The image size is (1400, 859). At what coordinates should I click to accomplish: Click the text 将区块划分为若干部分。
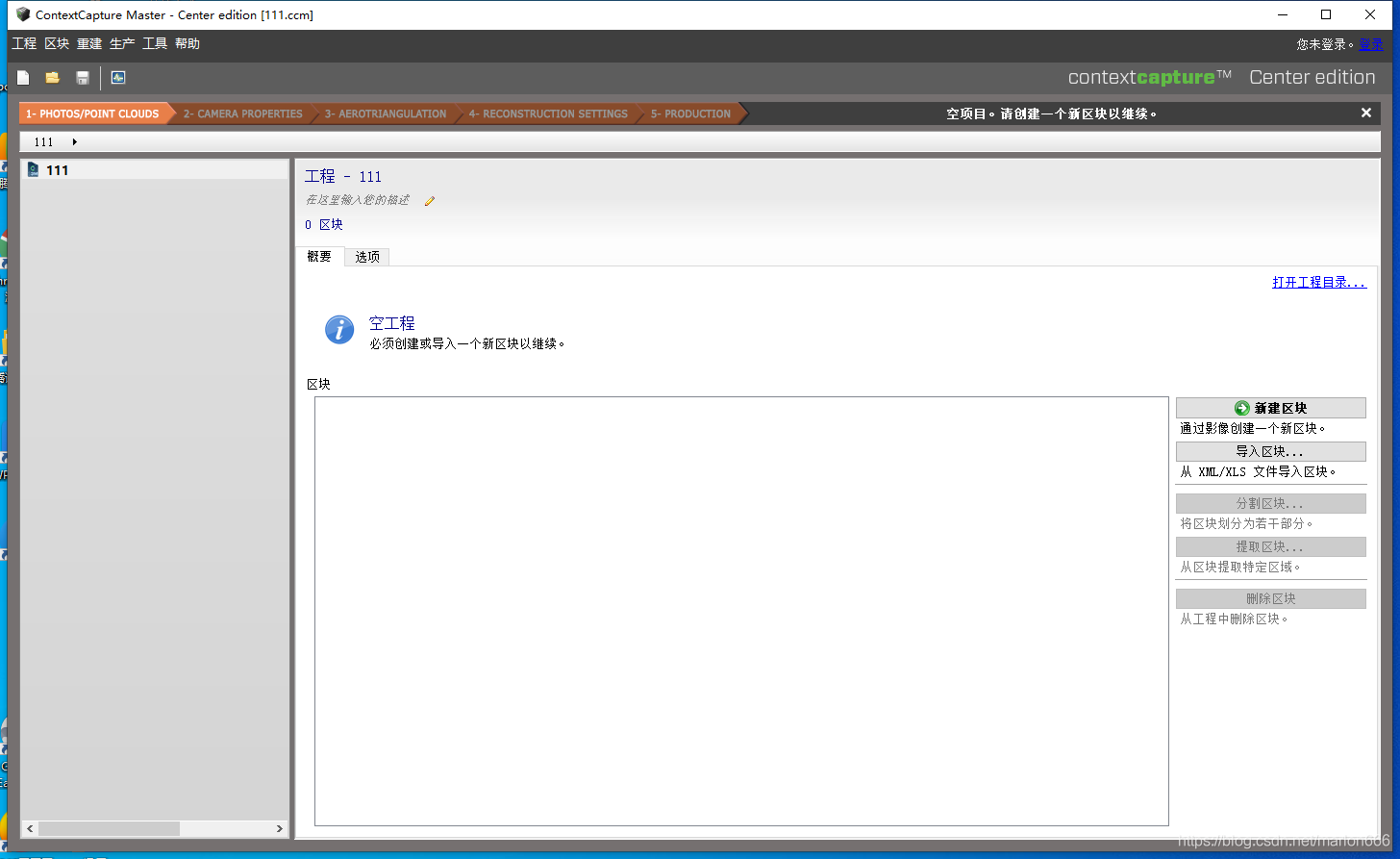1247,523
